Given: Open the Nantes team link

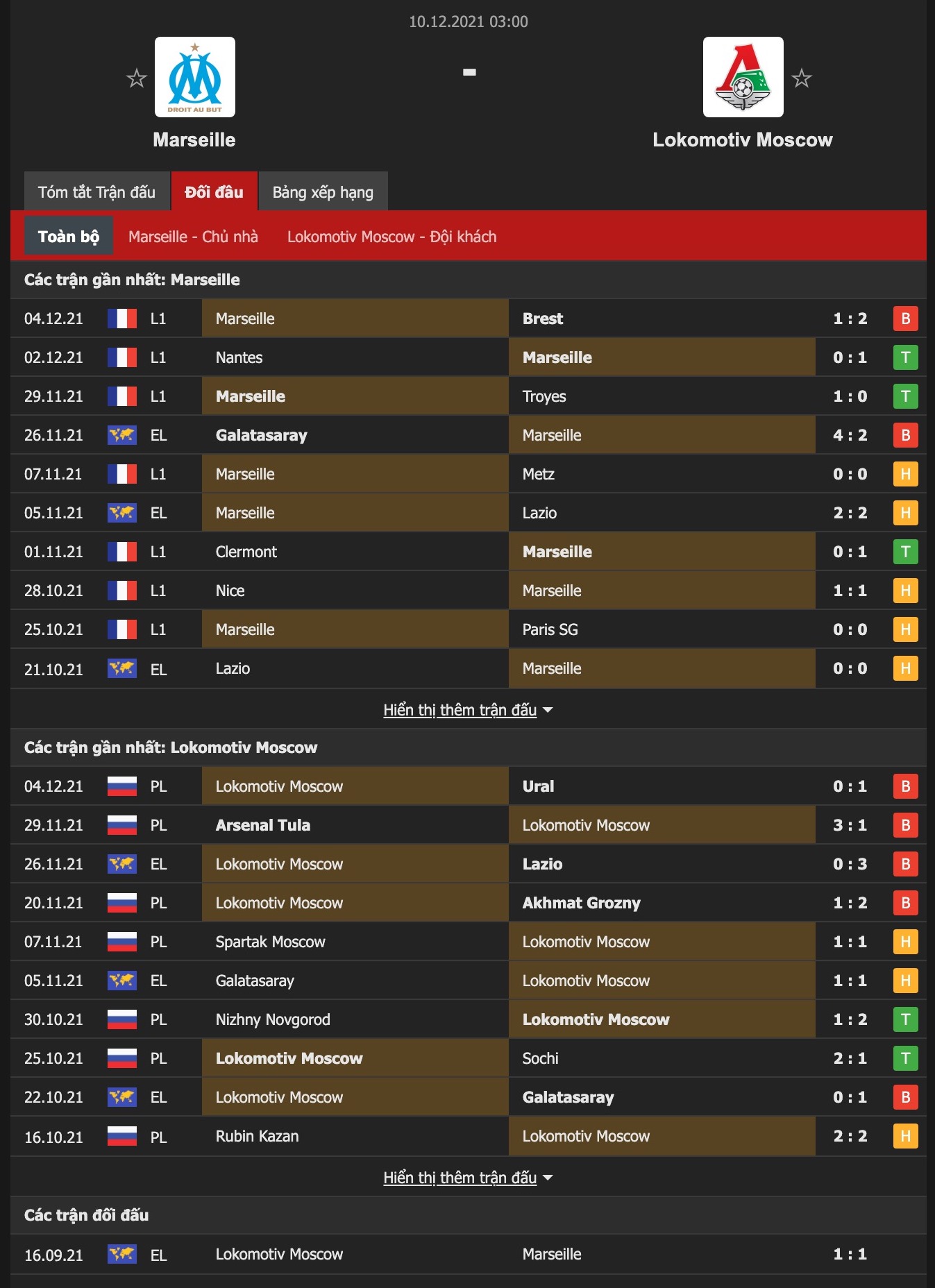Looking at the screenshot, I should (239, 357).
